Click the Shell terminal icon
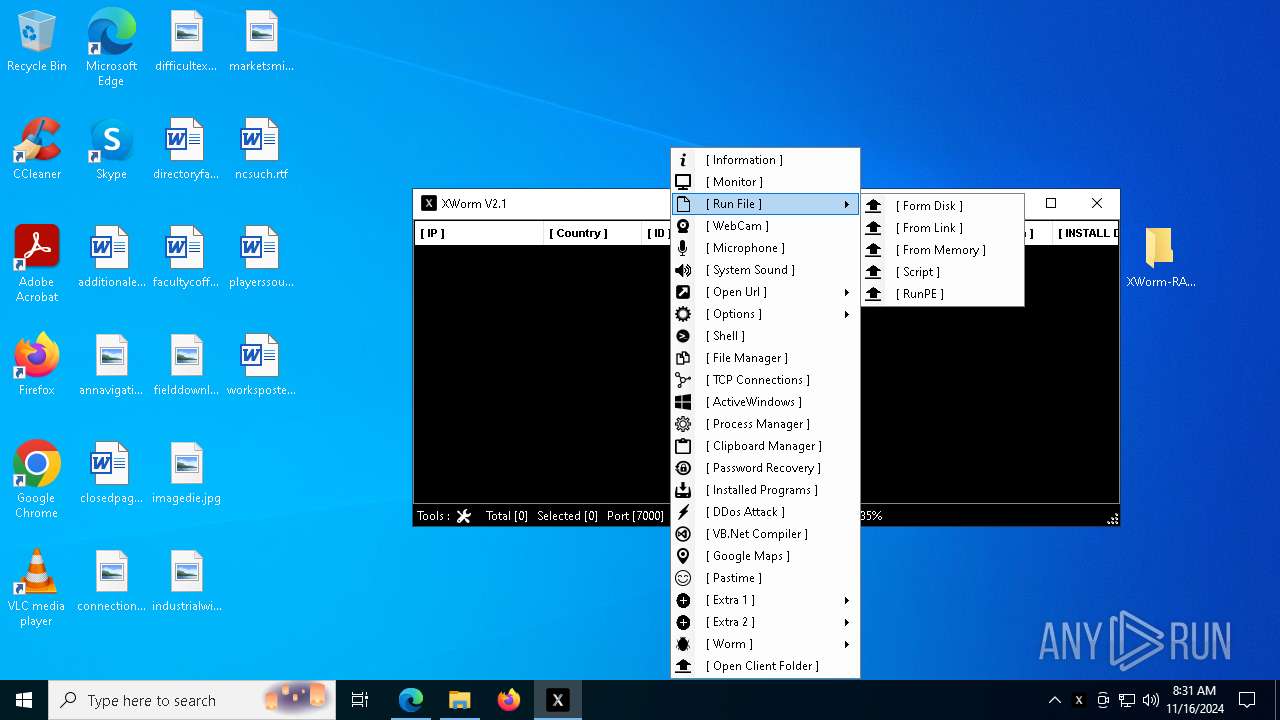The width and height of the screenshot is (1280, 720). coord(683,336)
